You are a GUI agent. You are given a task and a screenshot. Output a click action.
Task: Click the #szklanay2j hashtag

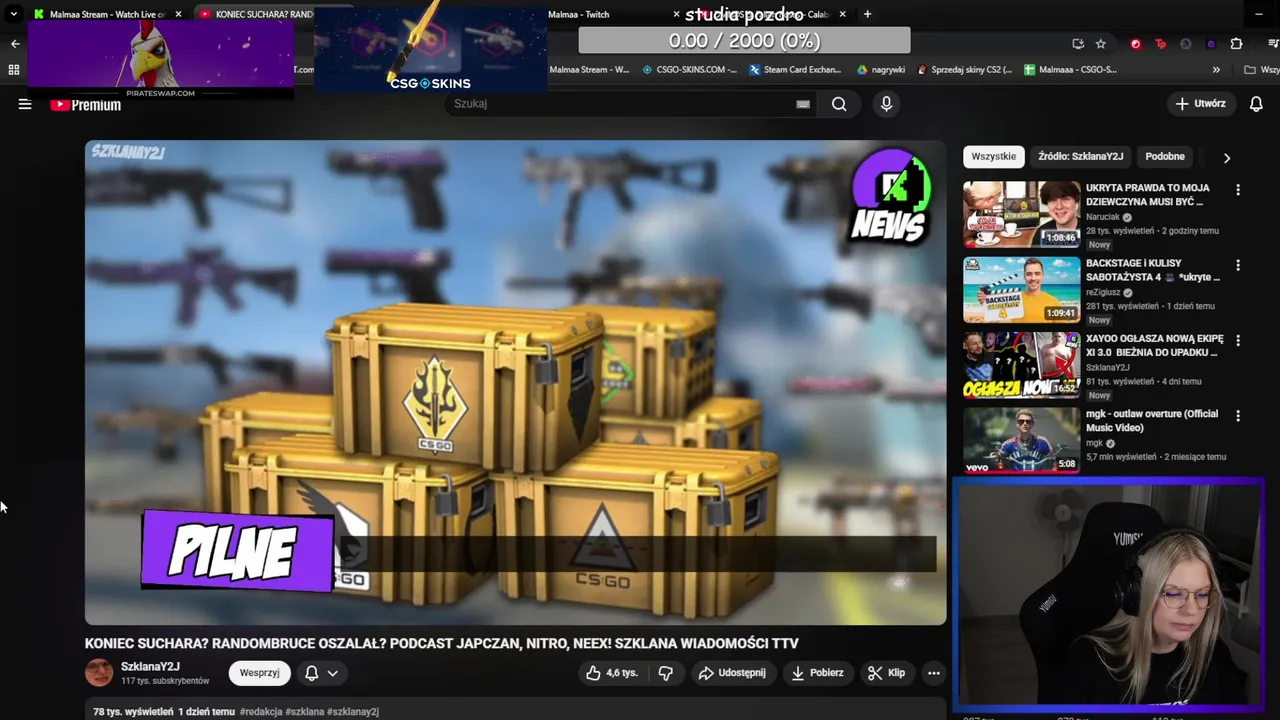pyautogui.click(x=353, y=712)
